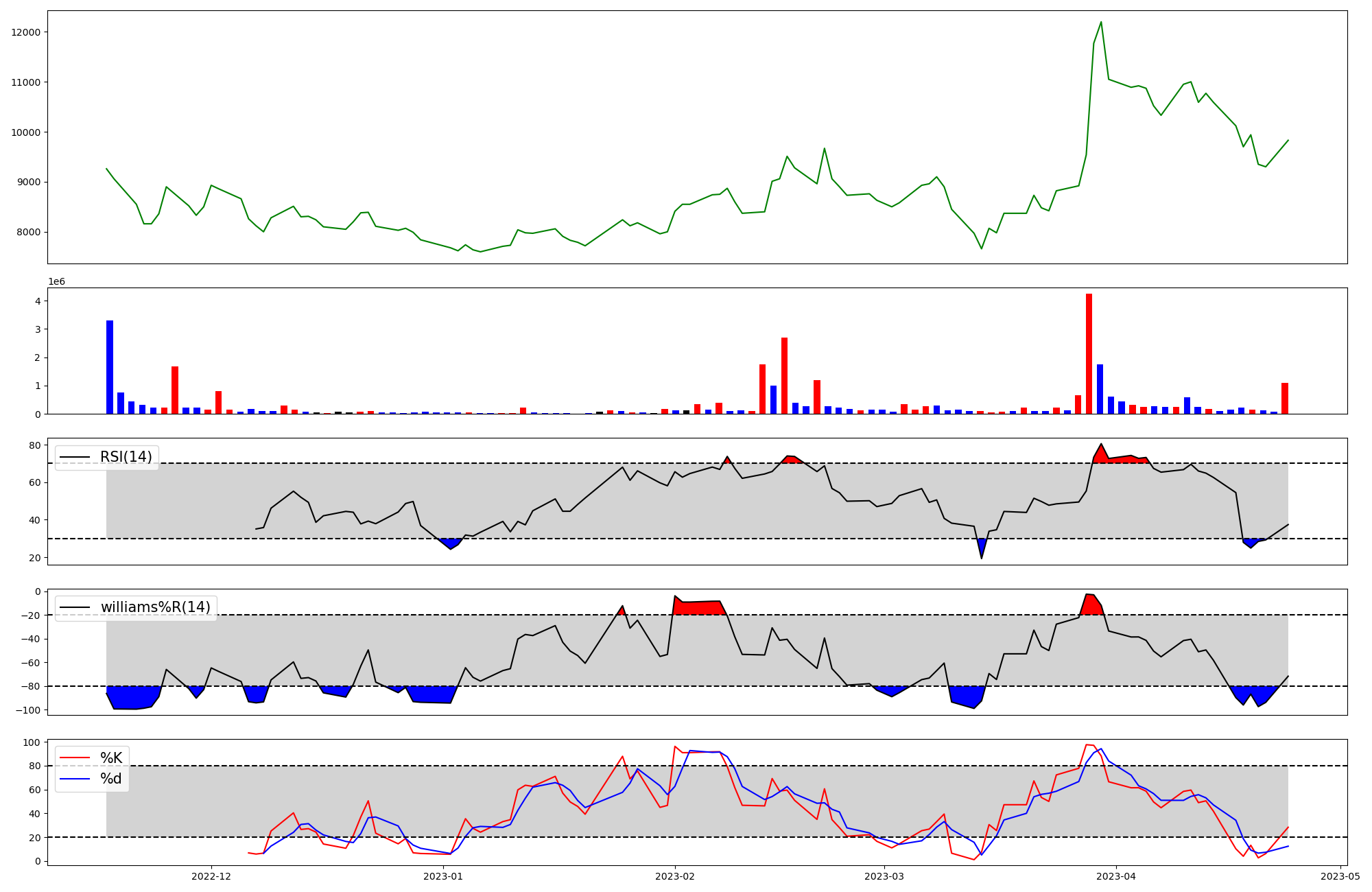Click the 2023-01 x-axis date label
1372x892 pixels.
pyautogui.click(x=443, y=876)
